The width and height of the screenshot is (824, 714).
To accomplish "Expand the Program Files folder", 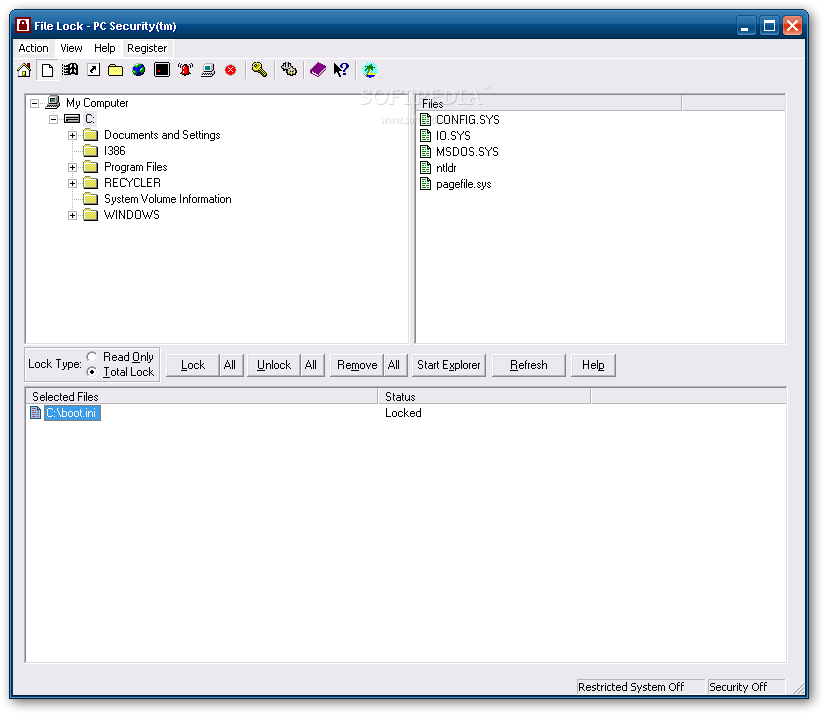I will click(x=73, y=167).
